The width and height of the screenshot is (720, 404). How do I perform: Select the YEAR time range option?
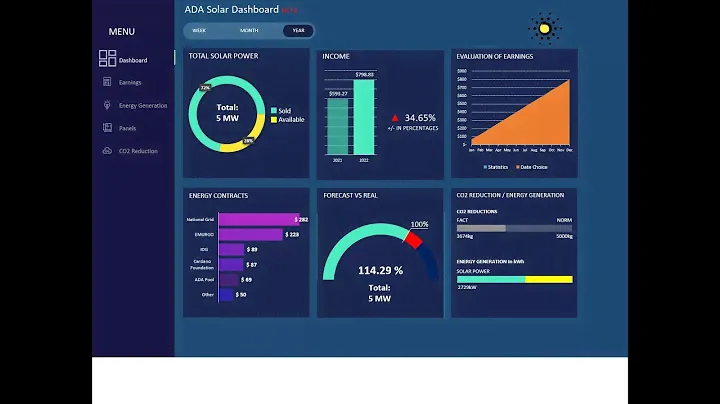[298, 31]
